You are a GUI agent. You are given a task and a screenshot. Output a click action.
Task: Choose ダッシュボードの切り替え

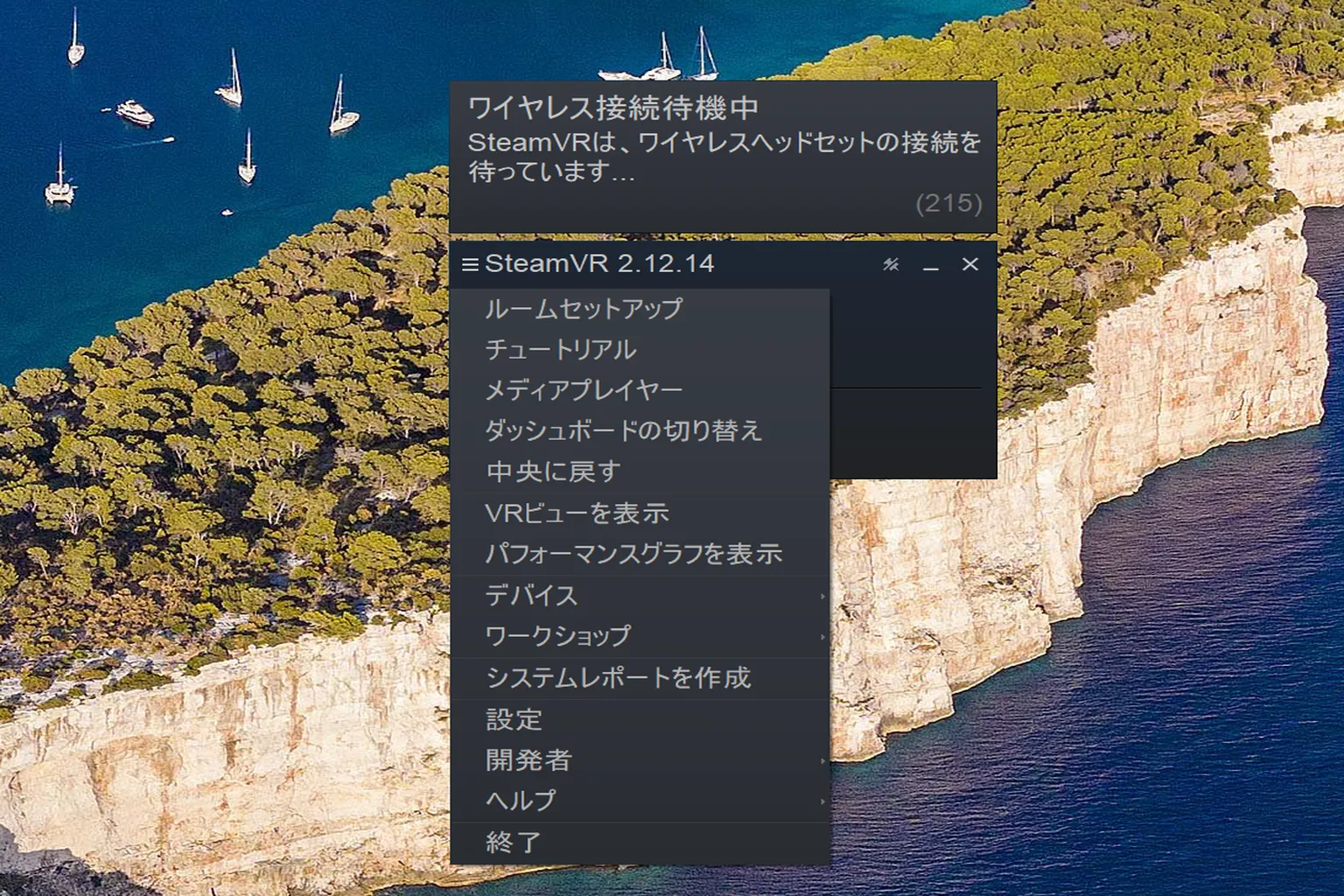[640, 430]
